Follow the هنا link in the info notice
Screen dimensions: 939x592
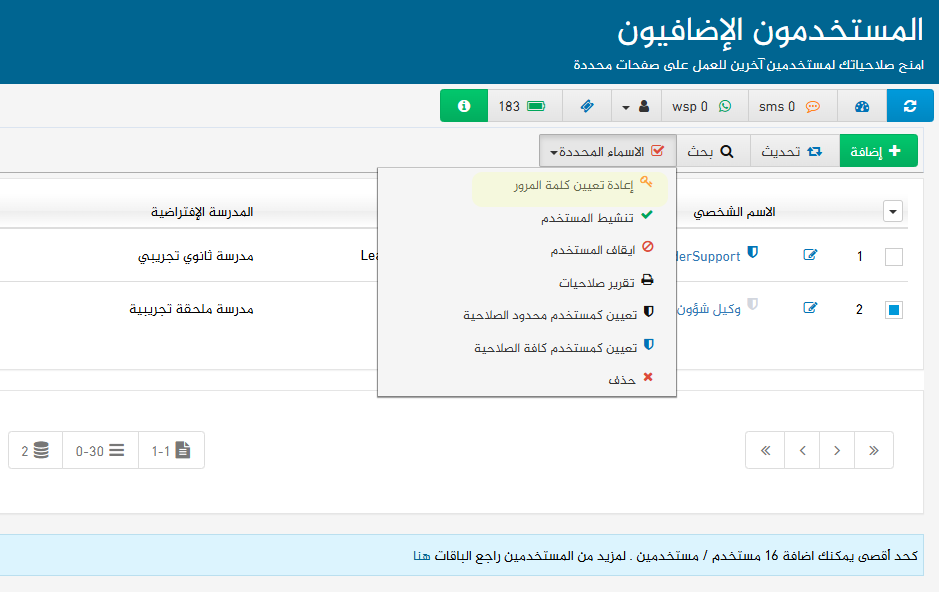[421, 555]
